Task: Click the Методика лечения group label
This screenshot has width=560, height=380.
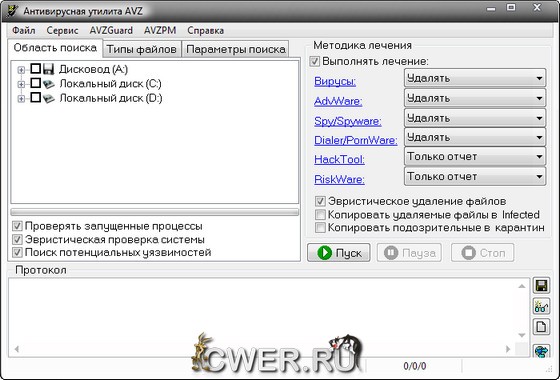Action: [x=362, y=45]
